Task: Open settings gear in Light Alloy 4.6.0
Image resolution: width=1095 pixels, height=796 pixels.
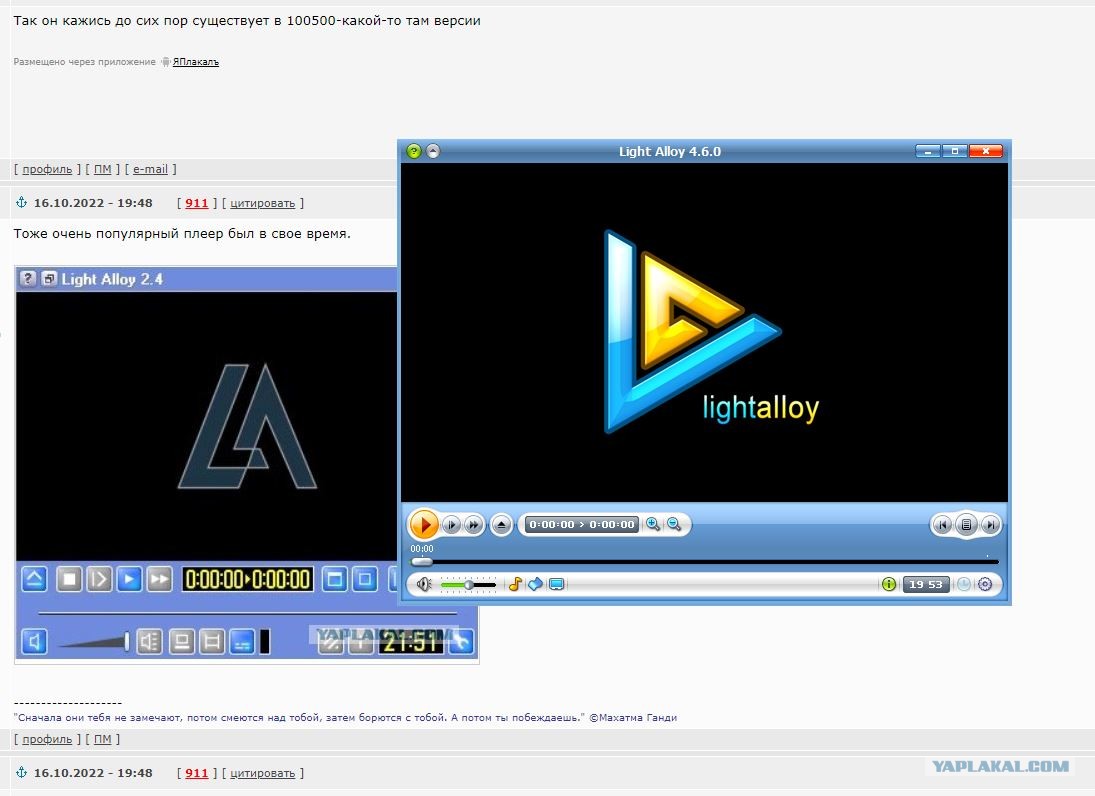Action: 985,584
